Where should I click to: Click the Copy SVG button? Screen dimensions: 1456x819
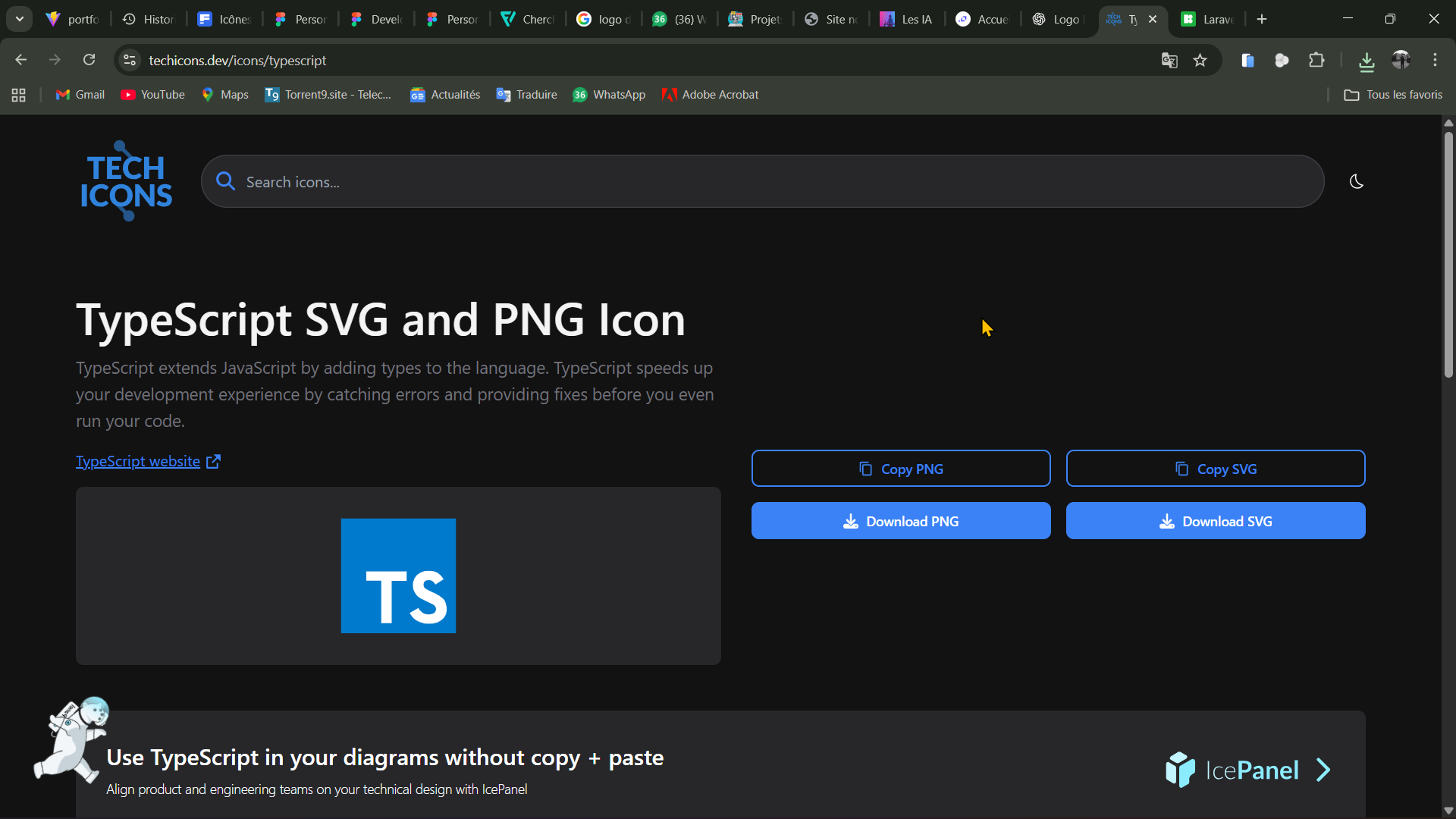[1216, 469]
